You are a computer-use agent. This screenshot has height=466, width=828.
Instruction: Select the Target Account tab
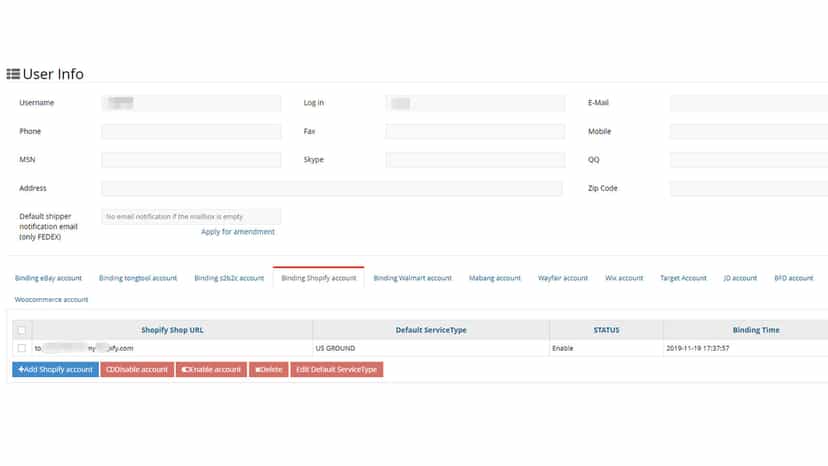coord(683,278)
